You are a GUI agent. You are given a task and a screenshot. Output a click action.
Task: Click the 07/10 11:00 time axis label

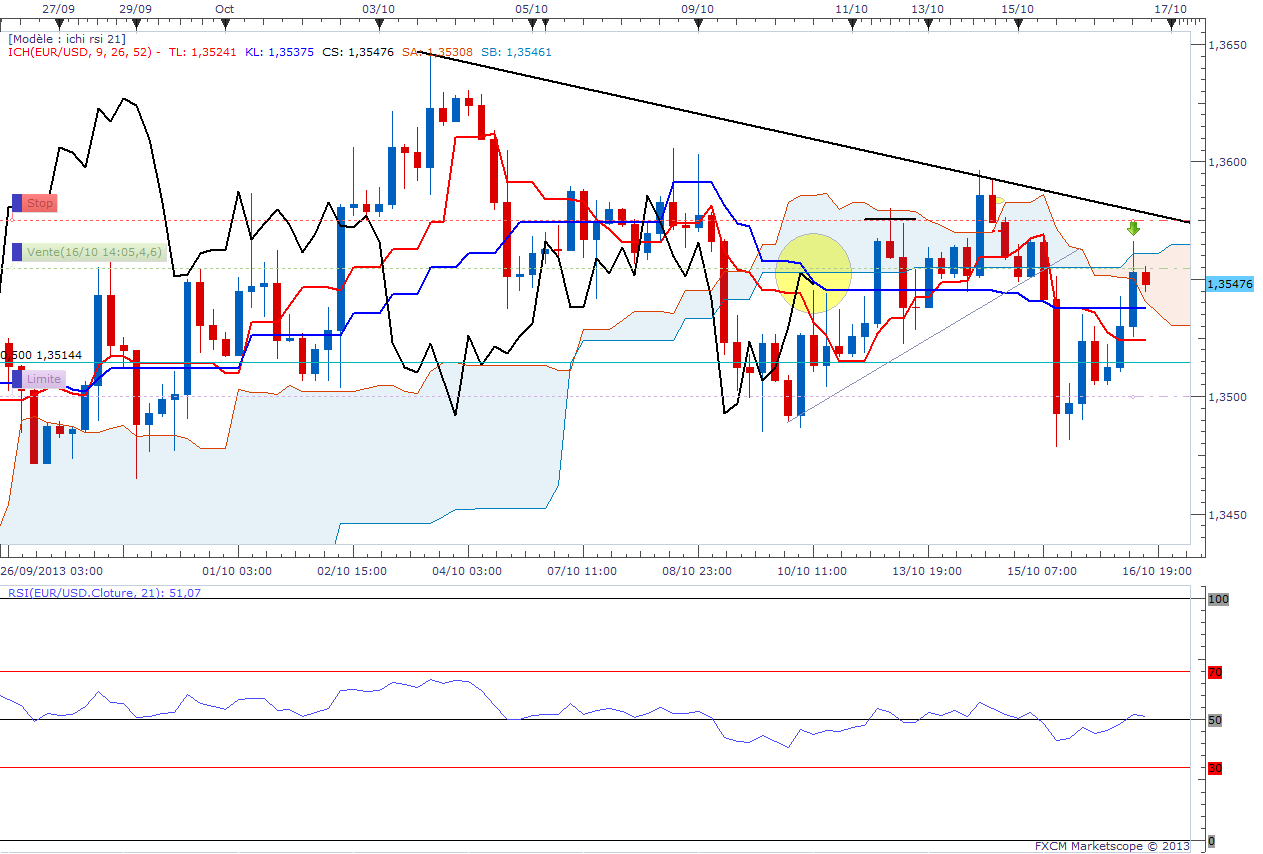click(x=583, y=571)
